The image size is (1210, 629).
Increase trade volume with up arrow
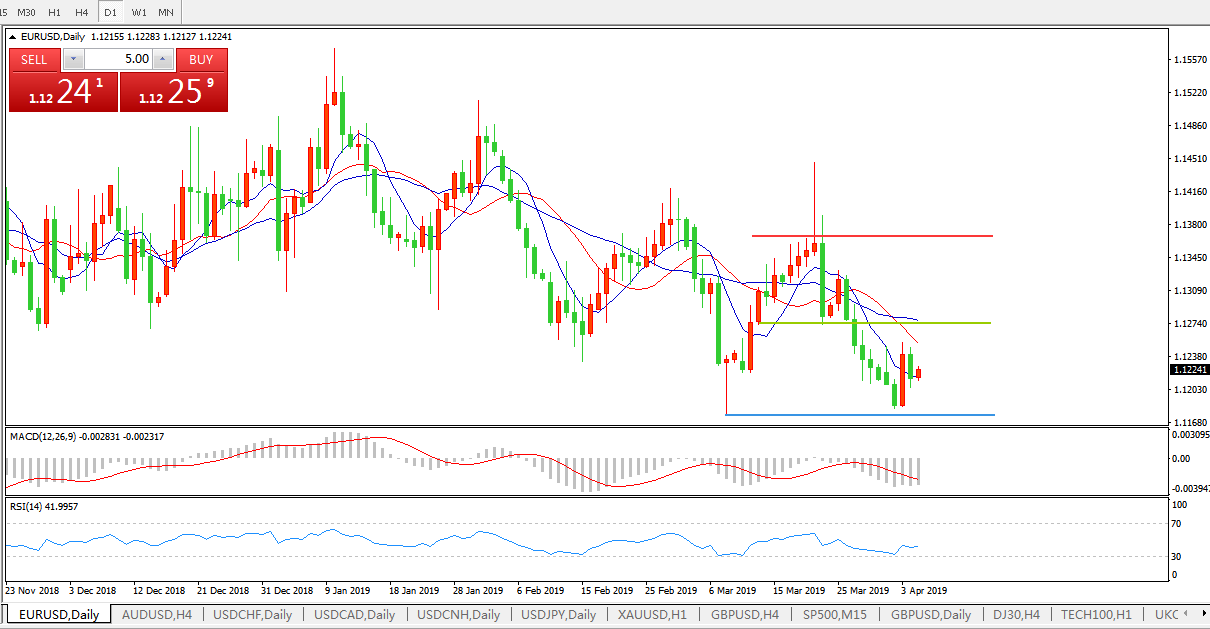(x=163, y=59)
